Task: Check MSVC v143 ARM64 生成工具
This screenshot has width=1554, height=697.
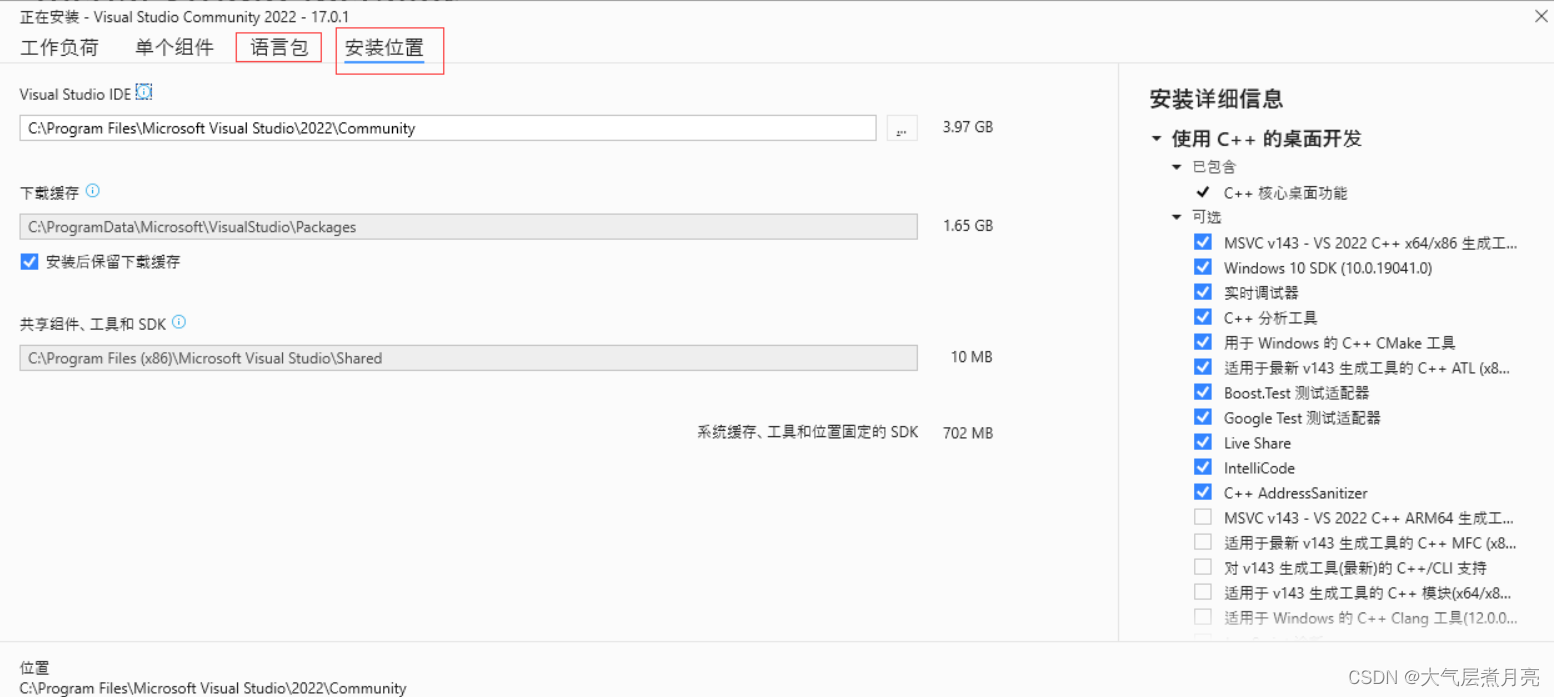Action: tap(1203, 517)
